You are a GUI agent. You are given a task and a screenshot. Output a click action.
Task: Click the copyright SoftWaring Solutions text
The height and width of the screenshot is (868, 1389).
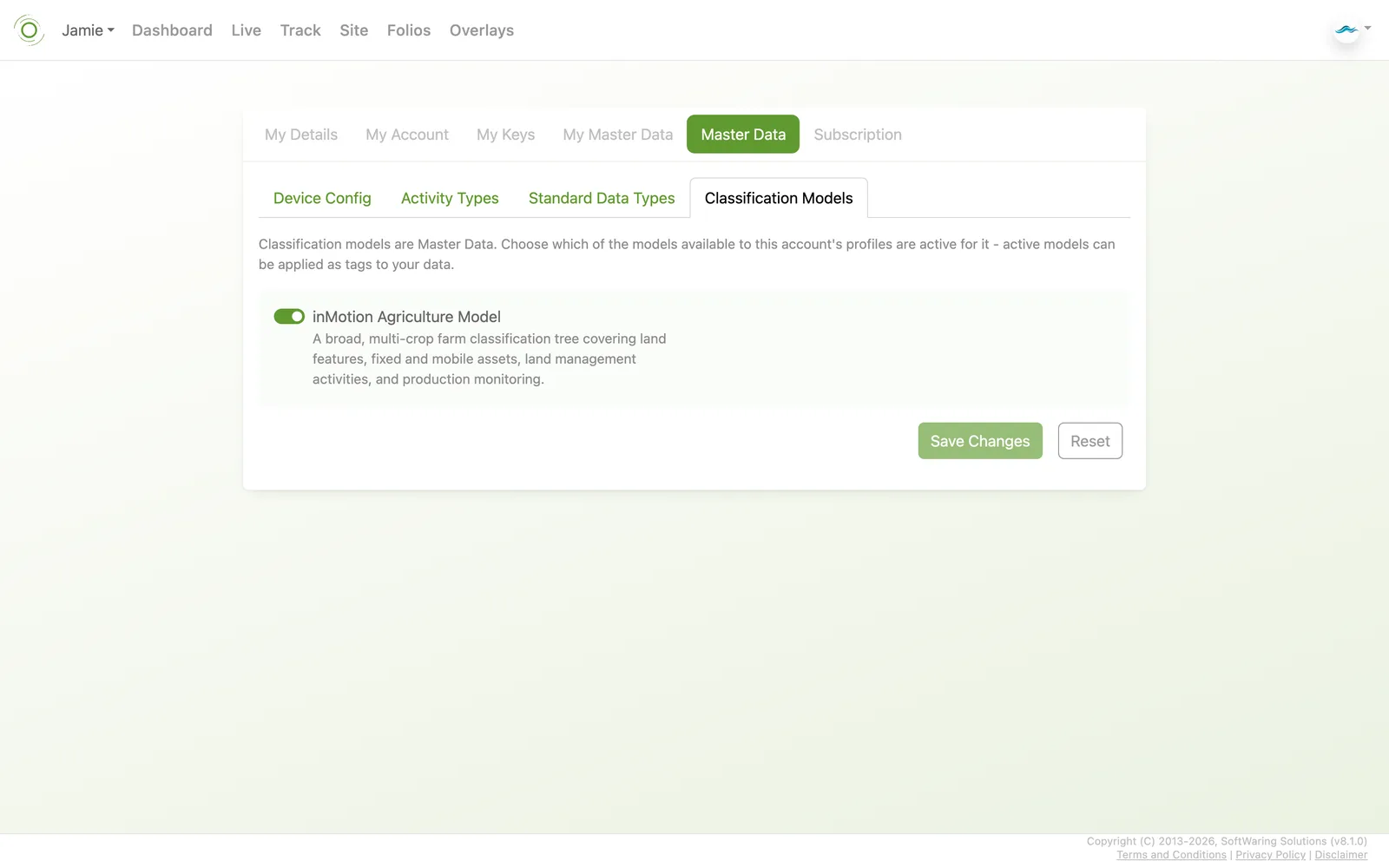[1227, 841]
